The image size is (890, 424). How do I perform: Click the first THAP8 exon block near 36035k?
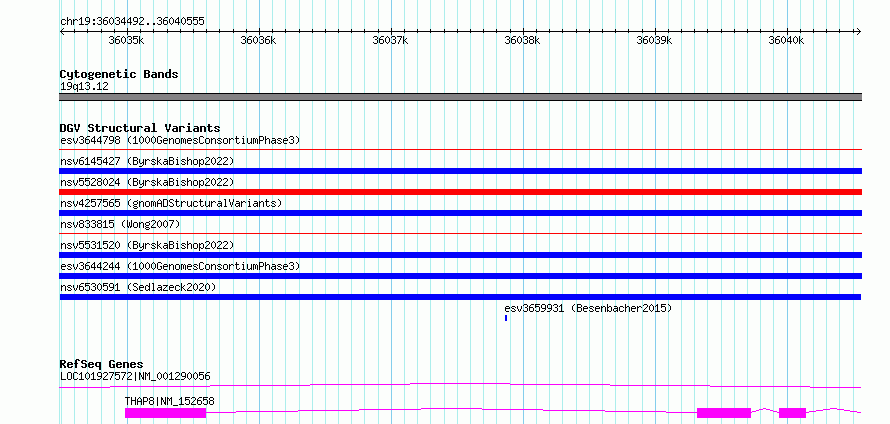[165, 413]
